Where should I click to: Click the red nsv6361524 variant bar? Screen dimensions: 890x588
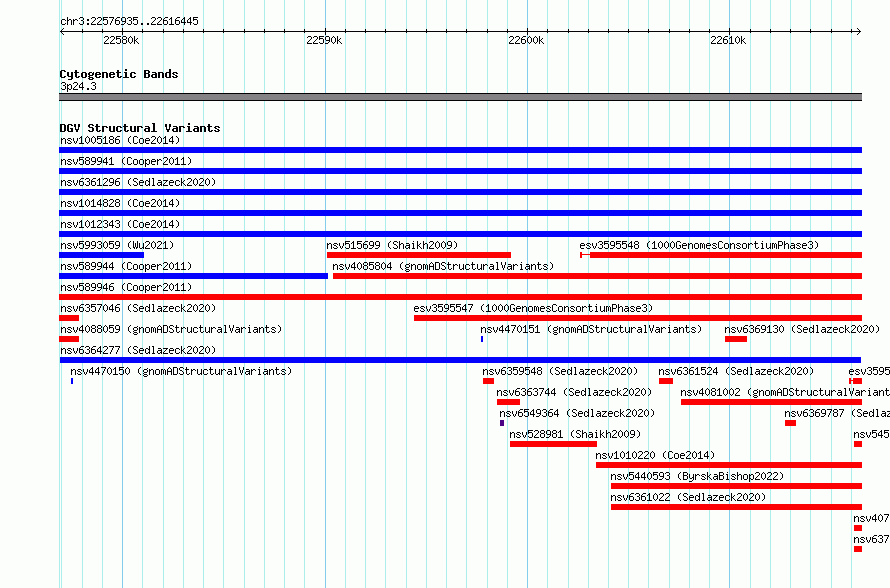pos(666,381)
